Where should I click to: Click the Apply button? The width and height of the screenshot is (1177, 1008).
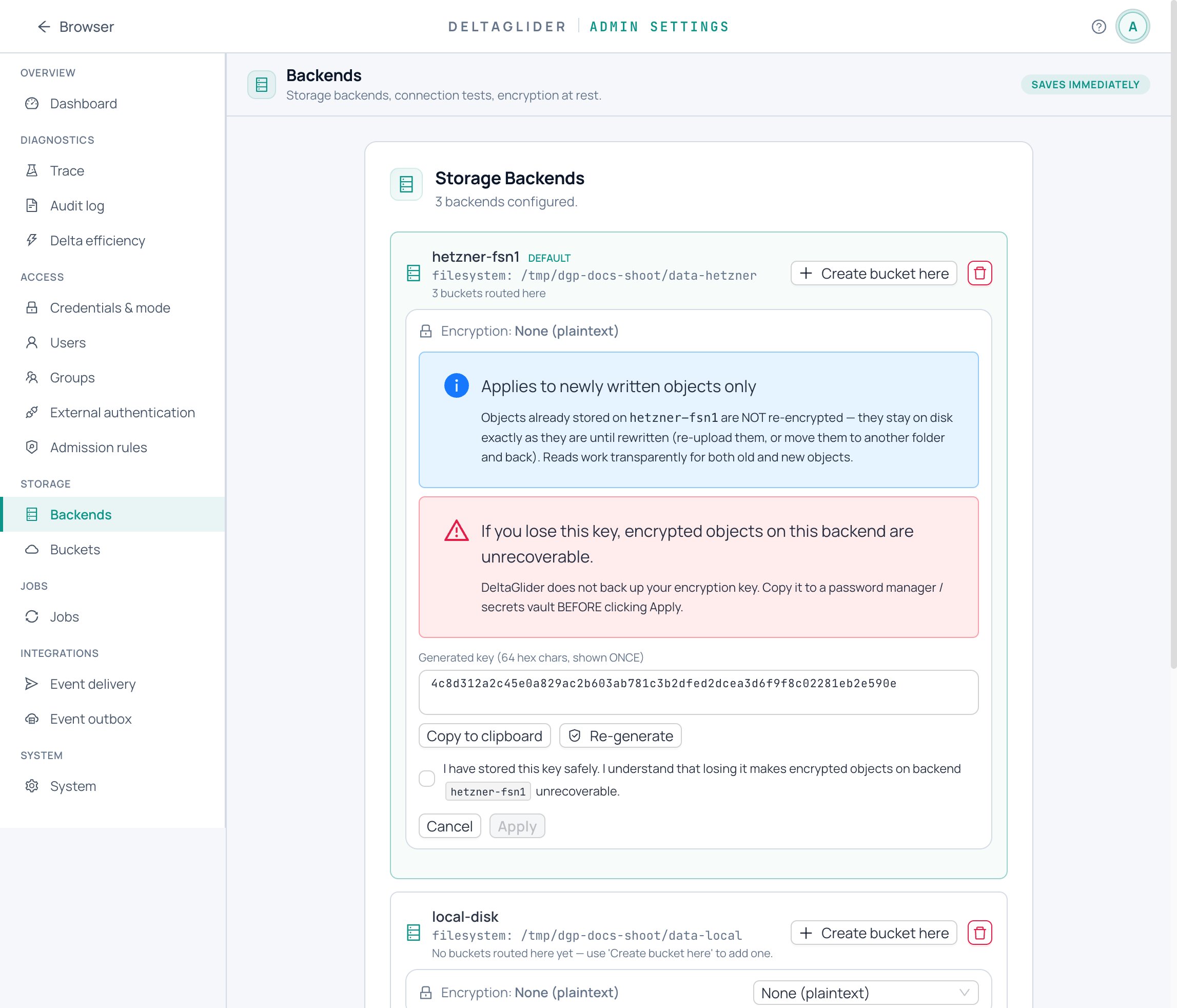(x=517, y=826)
